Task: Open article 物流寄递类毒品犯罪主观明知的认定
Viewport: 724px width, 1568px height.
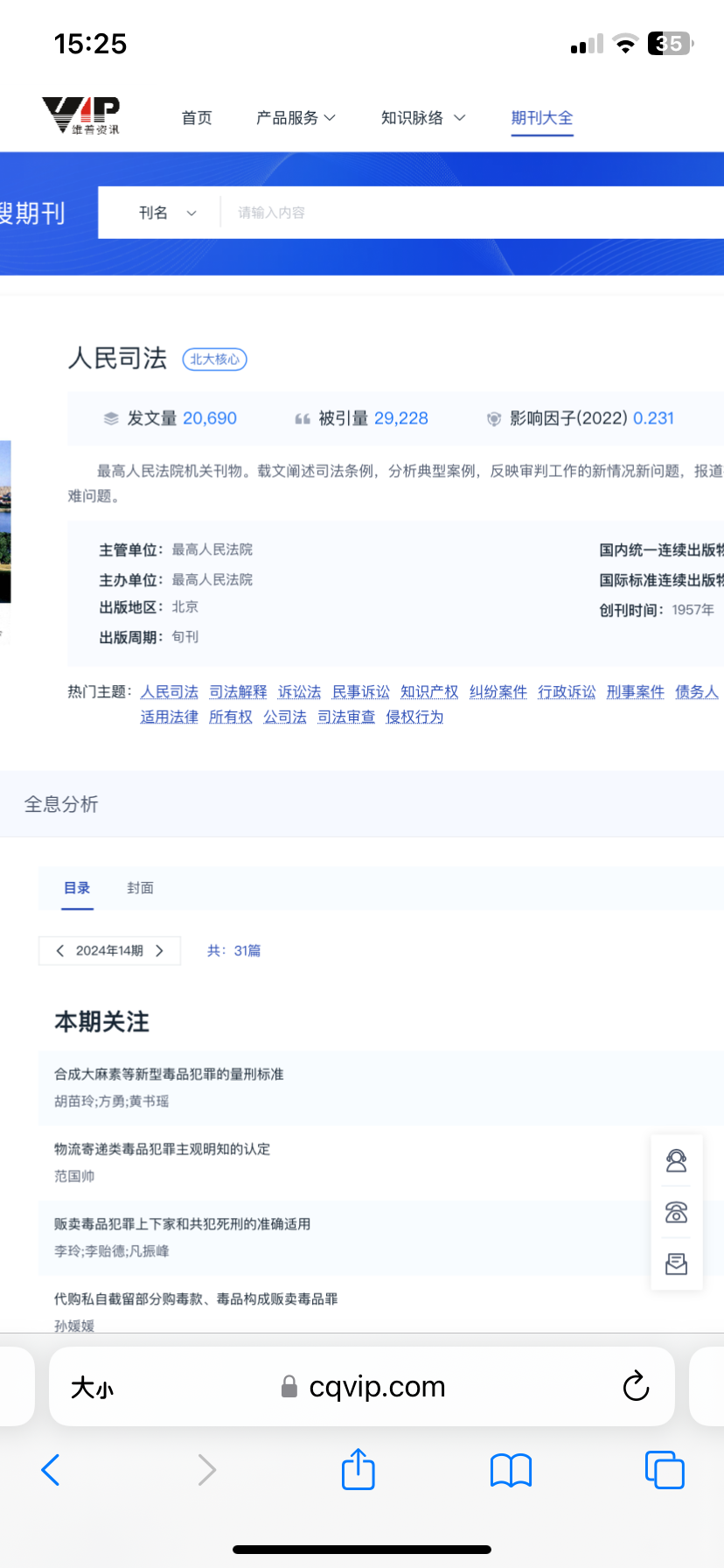Action: click(162, 1149)
